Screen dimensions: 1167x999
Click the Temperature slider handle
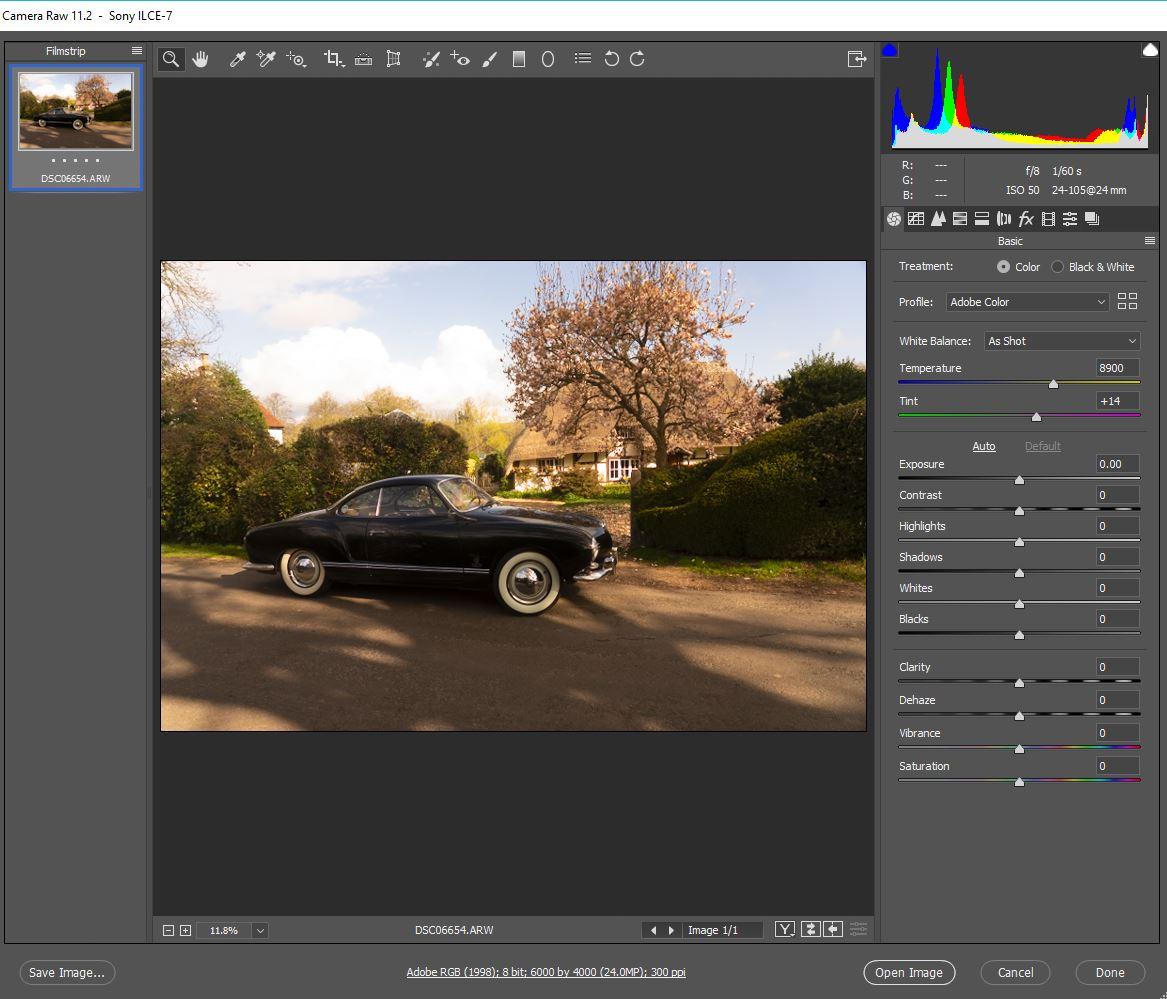pyautogui.click(x=1053, y=384)
